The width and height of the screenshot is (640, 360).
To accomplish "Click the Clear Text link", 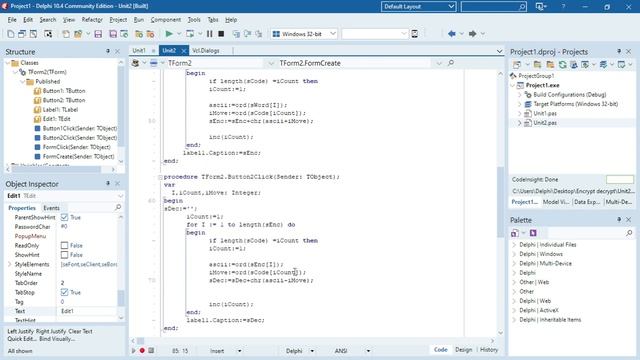I will [x=80, y=331].
